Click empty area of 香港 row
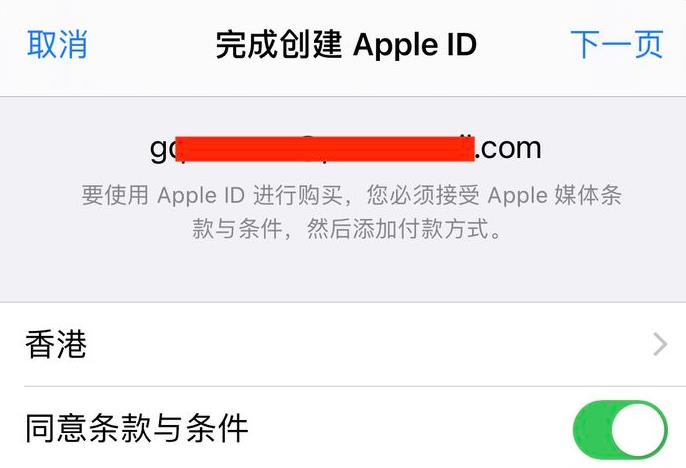 (368, 344)
